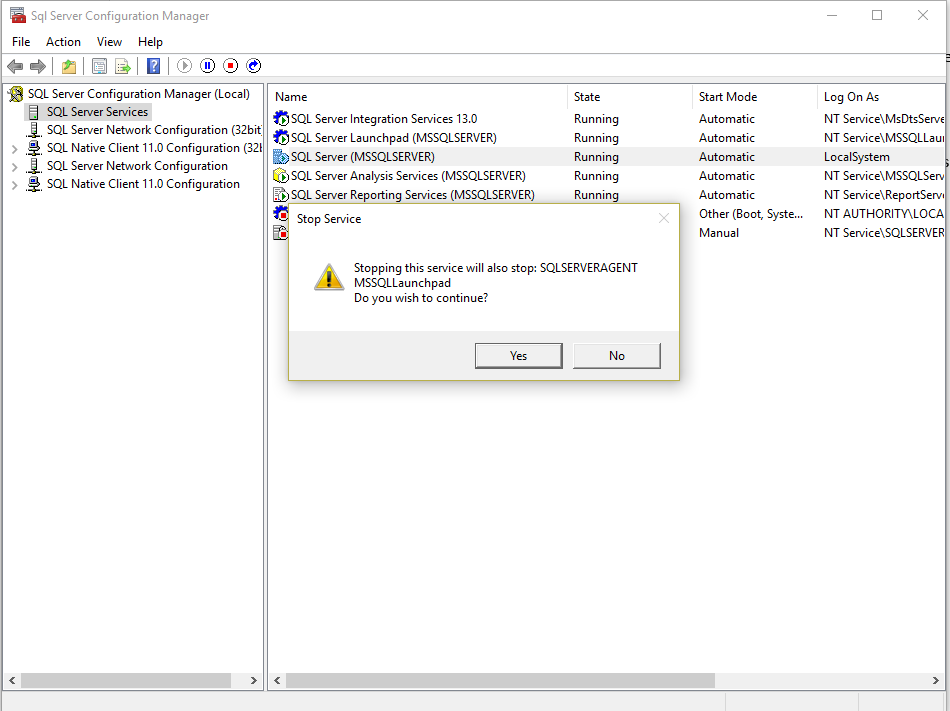The width and height of the screenshot is (950, 711).
Task: Select SQL Server (MSSQLSERVER) service name
Action: coord(363,157)
